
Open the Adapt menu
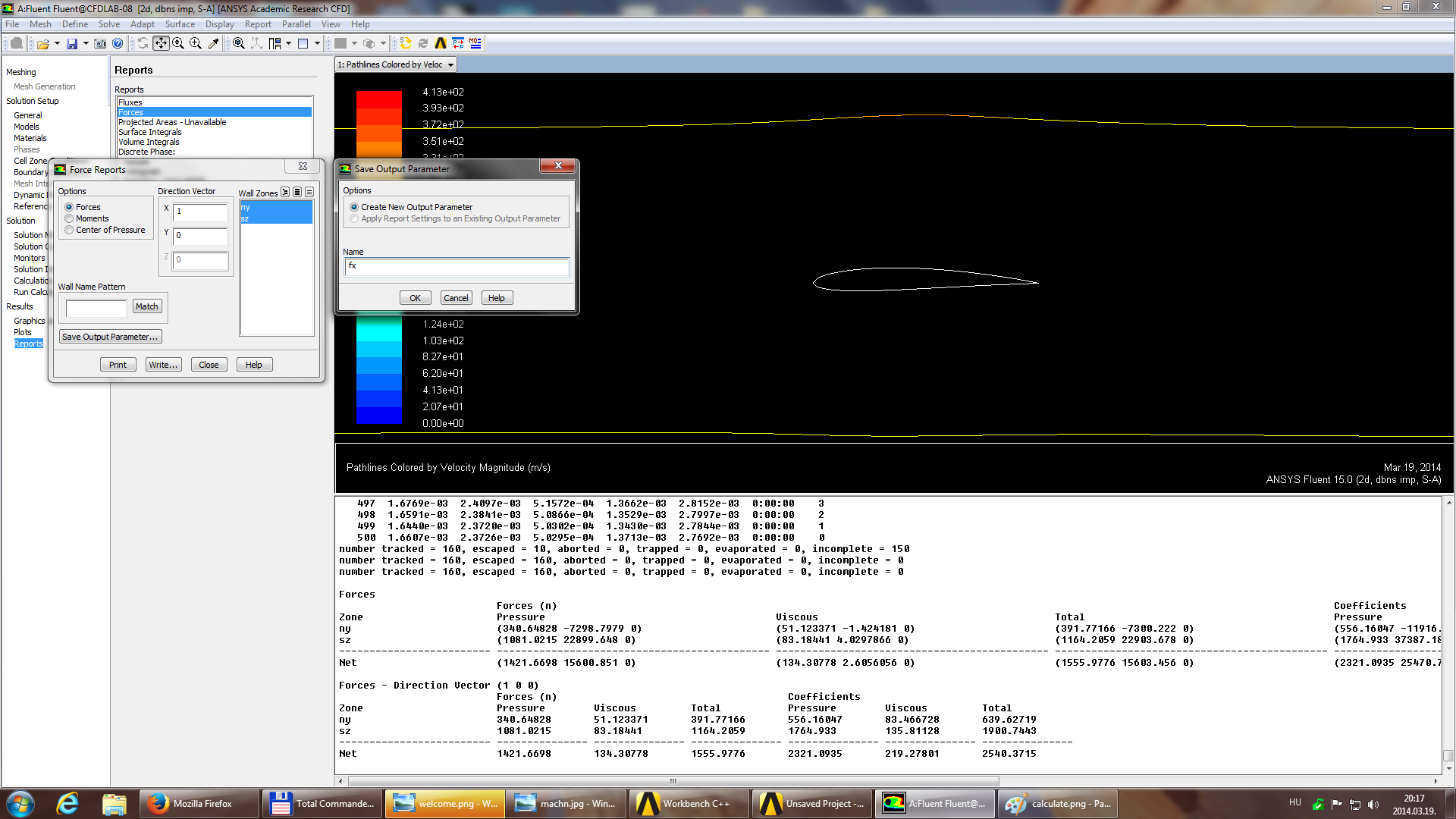click(x=143, y=24)
